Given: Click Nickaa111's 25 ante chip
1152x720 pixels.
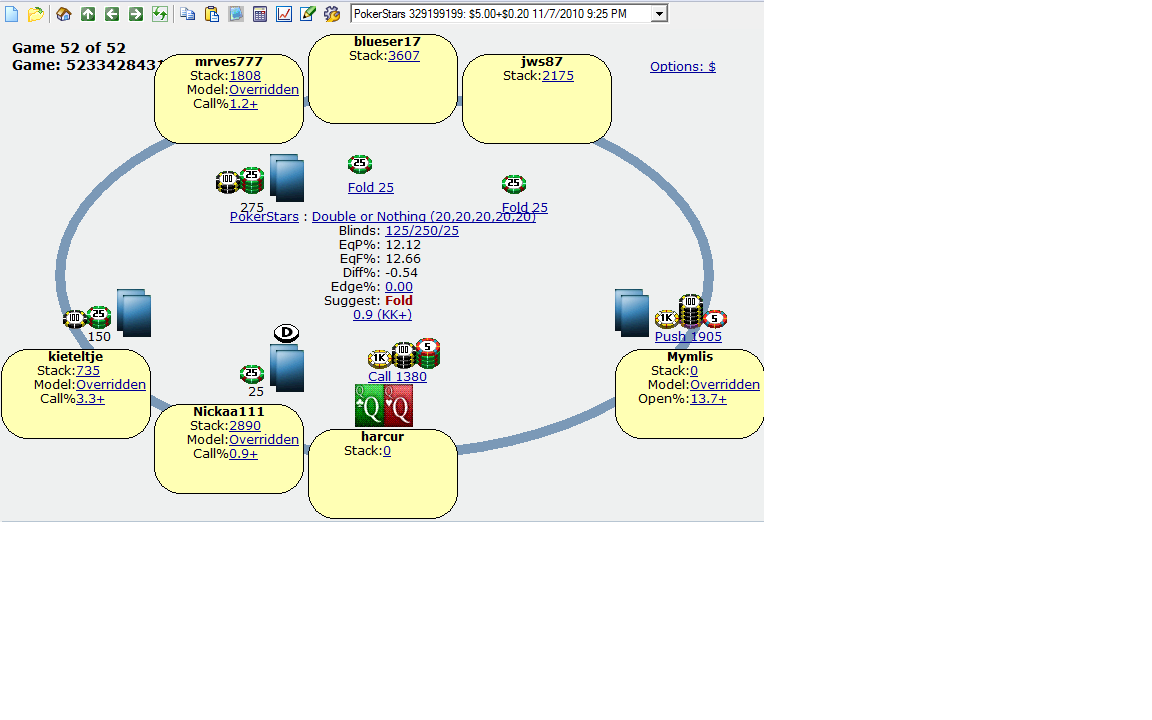Looking at the screenshot, I should coord(252,374).
